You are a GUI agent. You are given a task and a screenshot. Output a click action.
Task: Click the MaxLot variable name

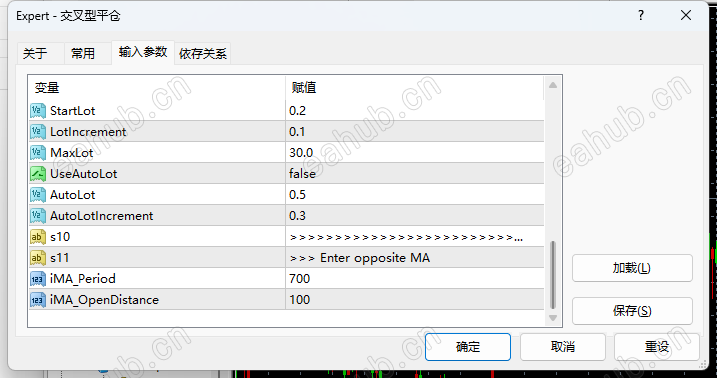tap(72, 153)
